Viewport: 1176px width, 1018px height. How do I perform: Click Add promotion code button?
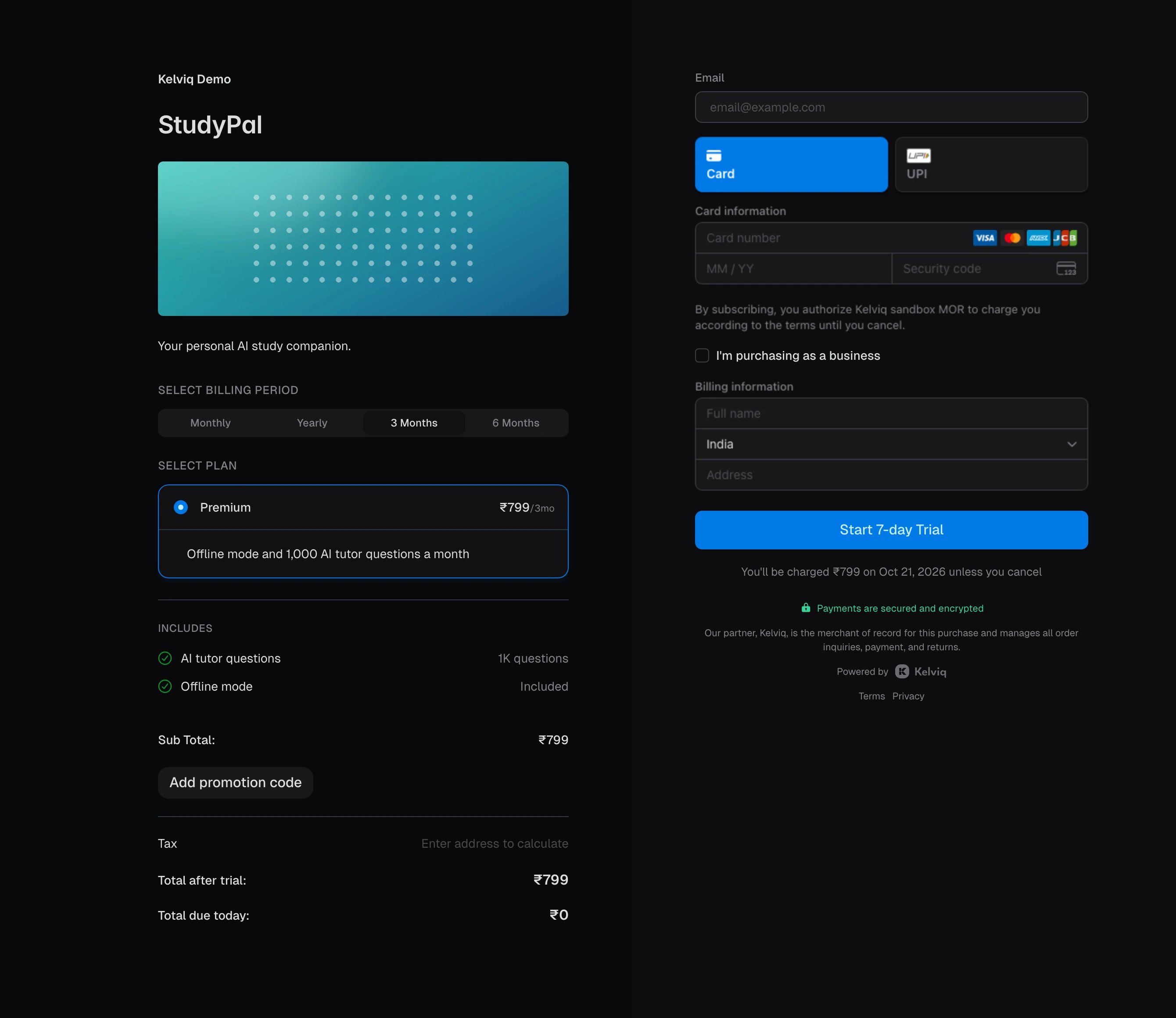236,782
